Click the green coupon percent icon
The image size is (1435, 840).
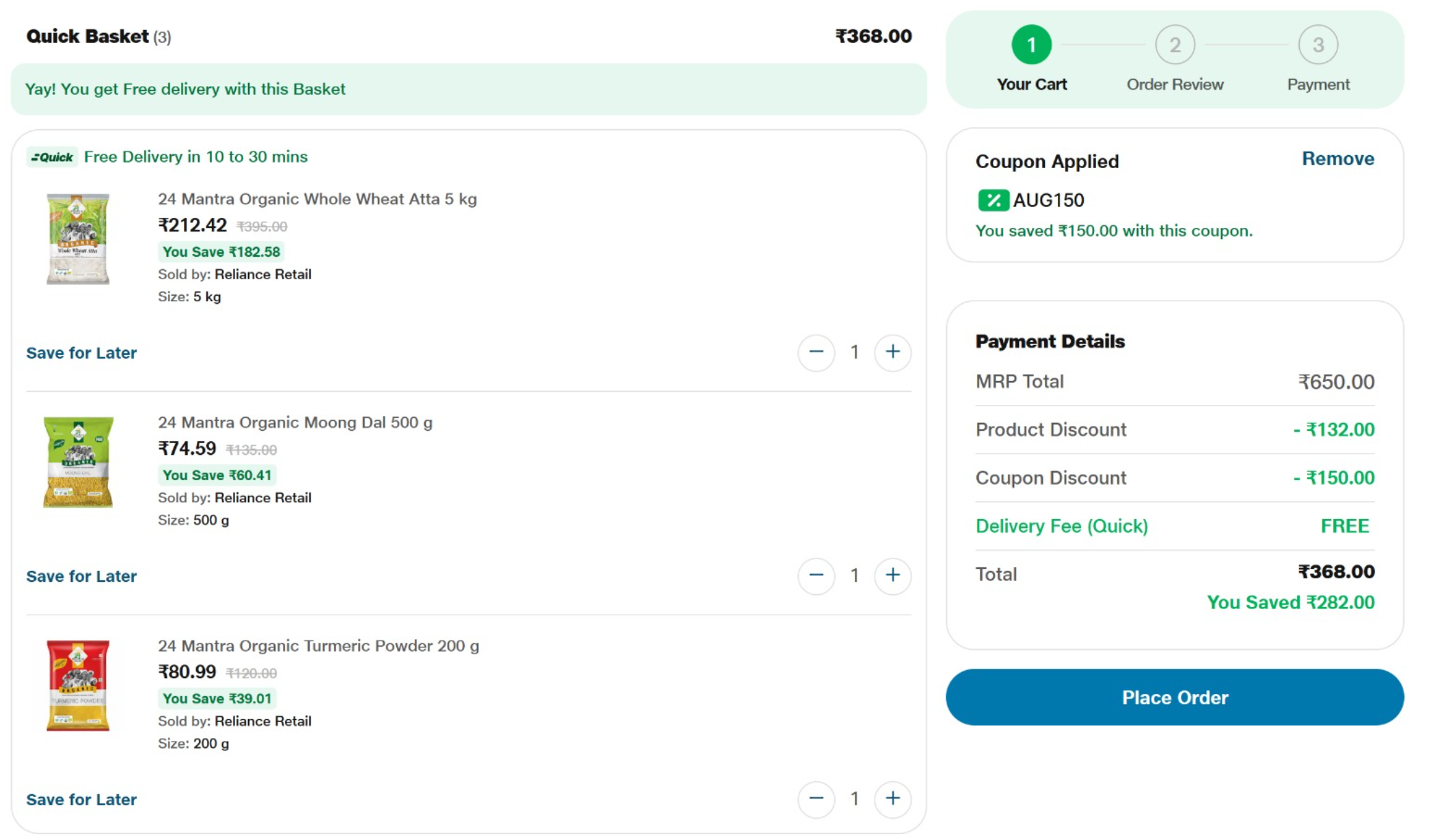[x=993, y=200]
